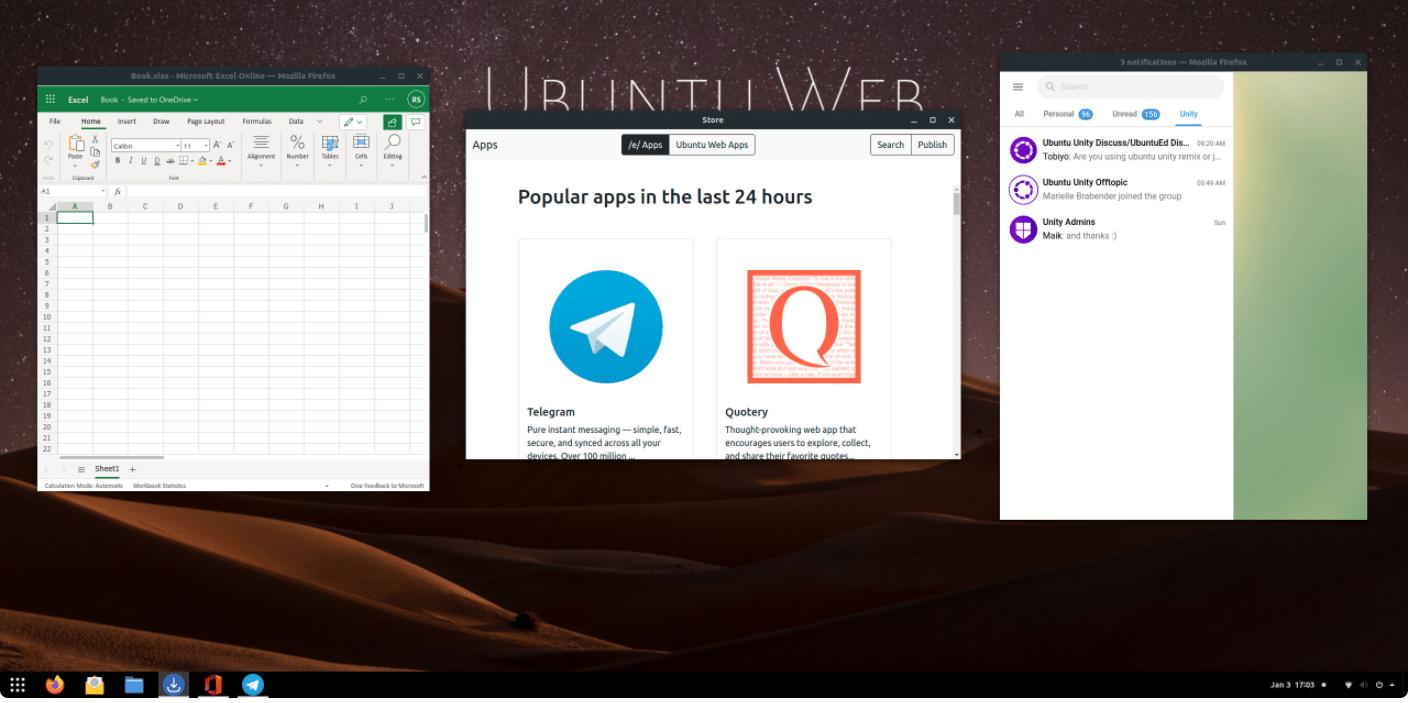Open the Ubuntu Unity Offtopic chat
This screenshot has height=703, width=1410.
pyautogui.click(x=1117, y=189)
